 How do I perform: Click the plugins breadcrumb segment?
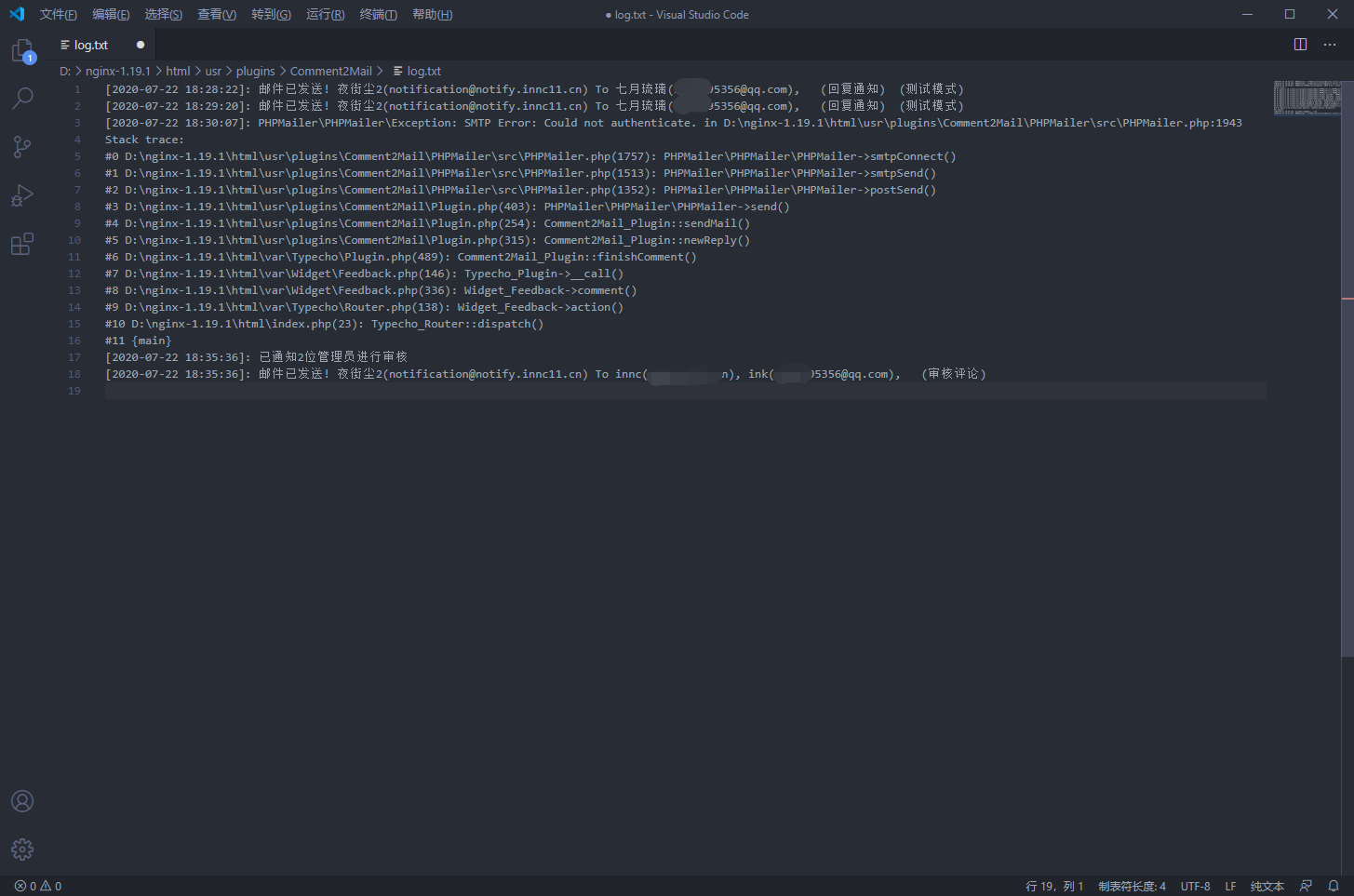point(255,71)
